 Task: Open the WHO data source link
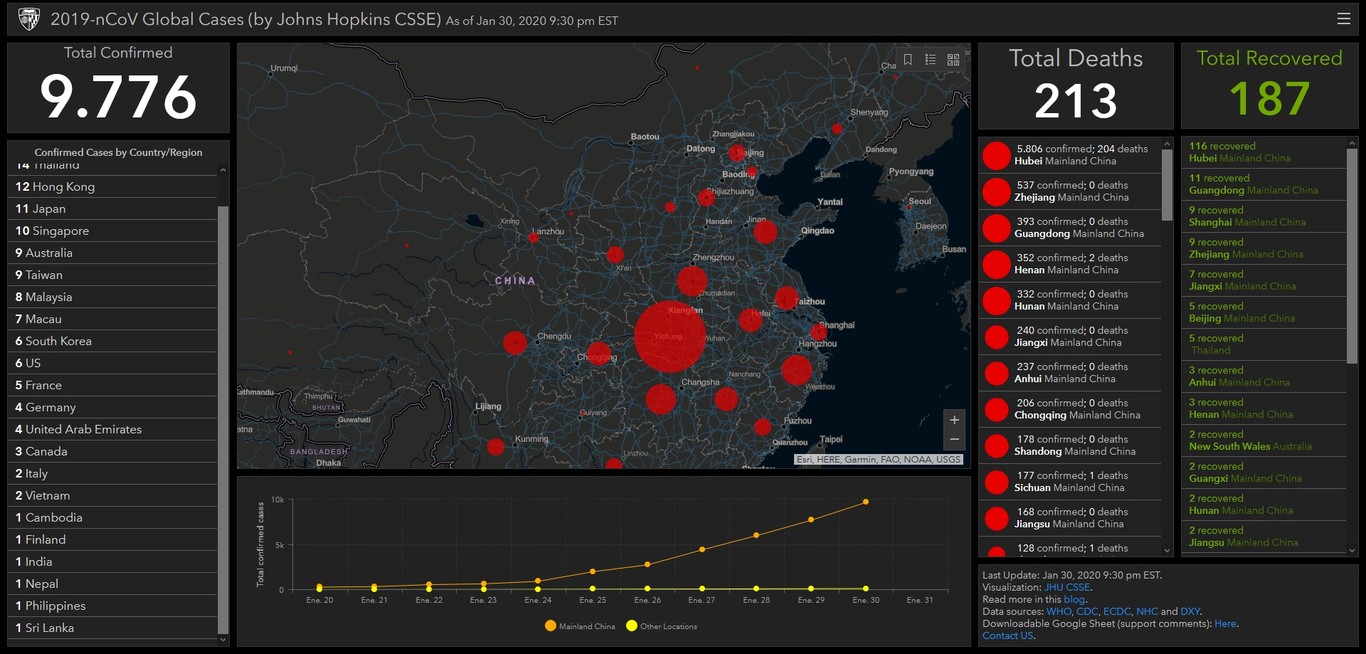(1058, 612)
